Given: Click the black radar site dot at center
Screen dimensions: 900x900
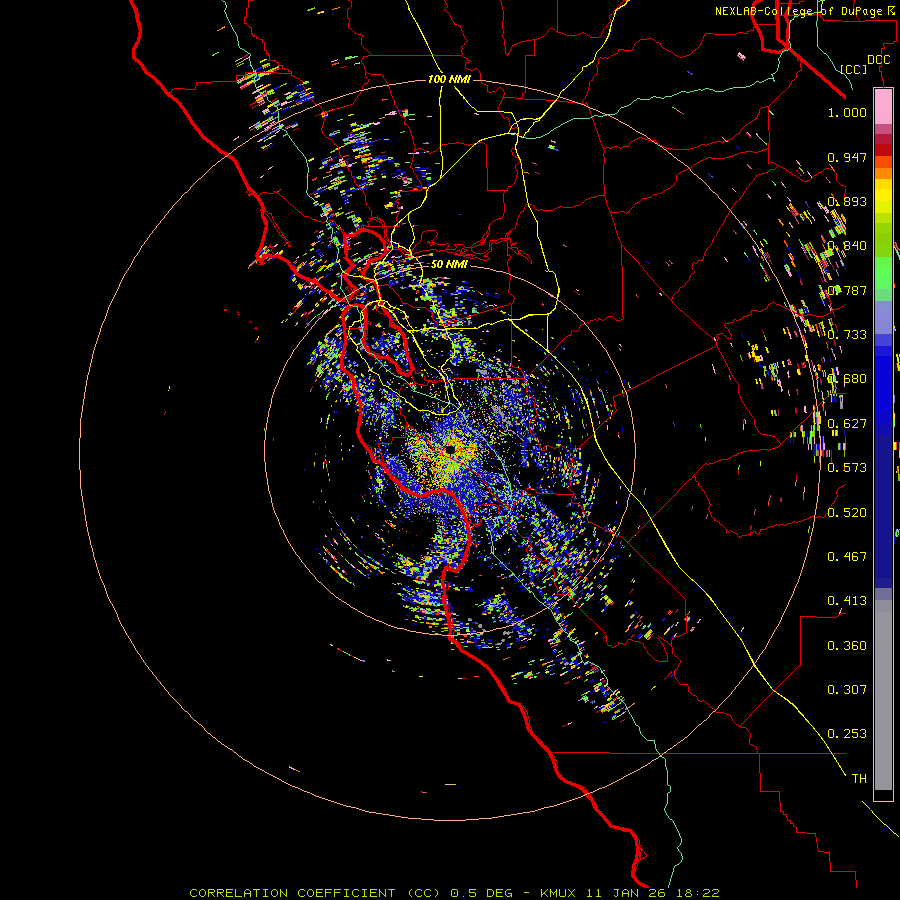Looking at the screenshot, I should point(449,449).
